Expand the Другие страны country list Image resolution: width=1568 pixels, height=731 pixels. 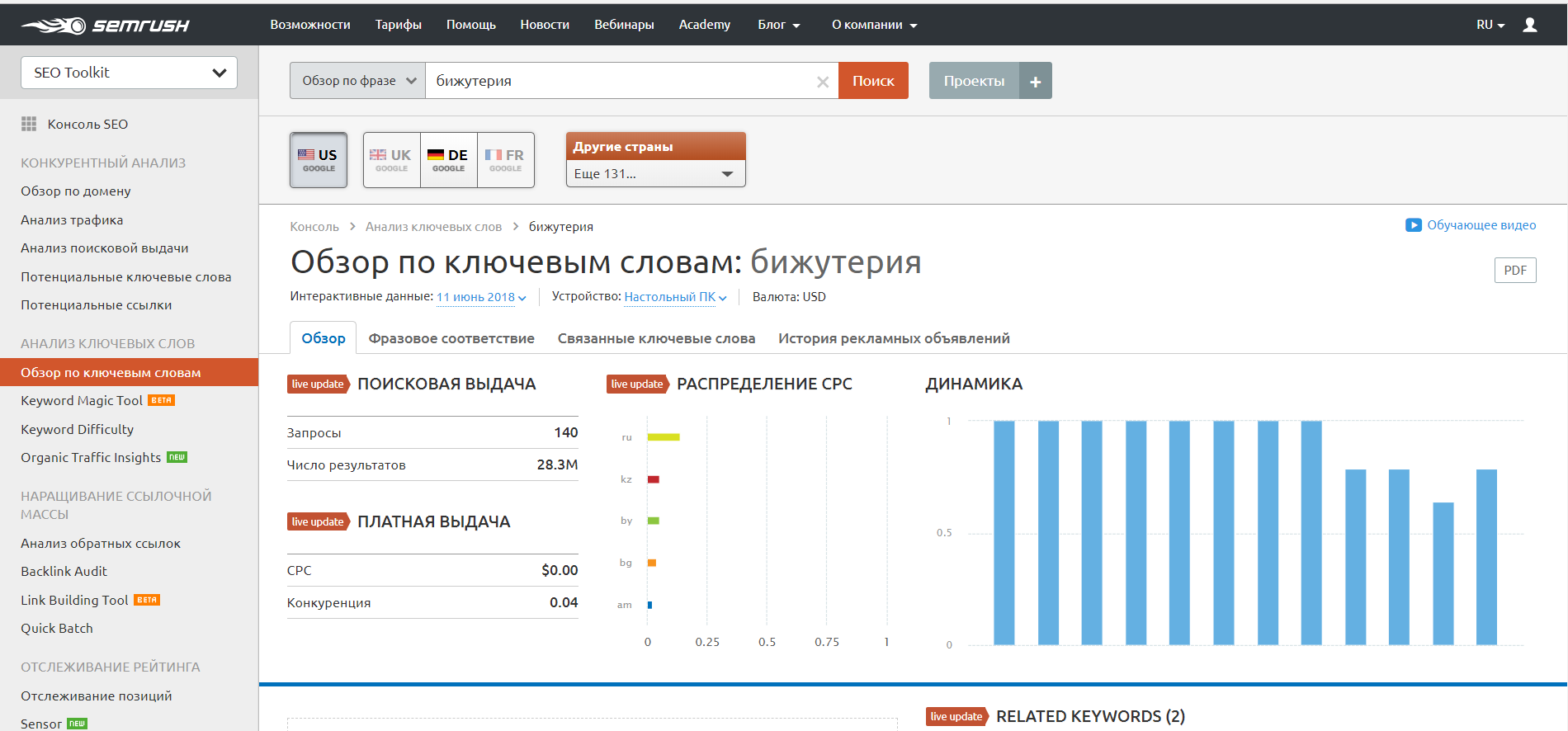pos(655,174)
